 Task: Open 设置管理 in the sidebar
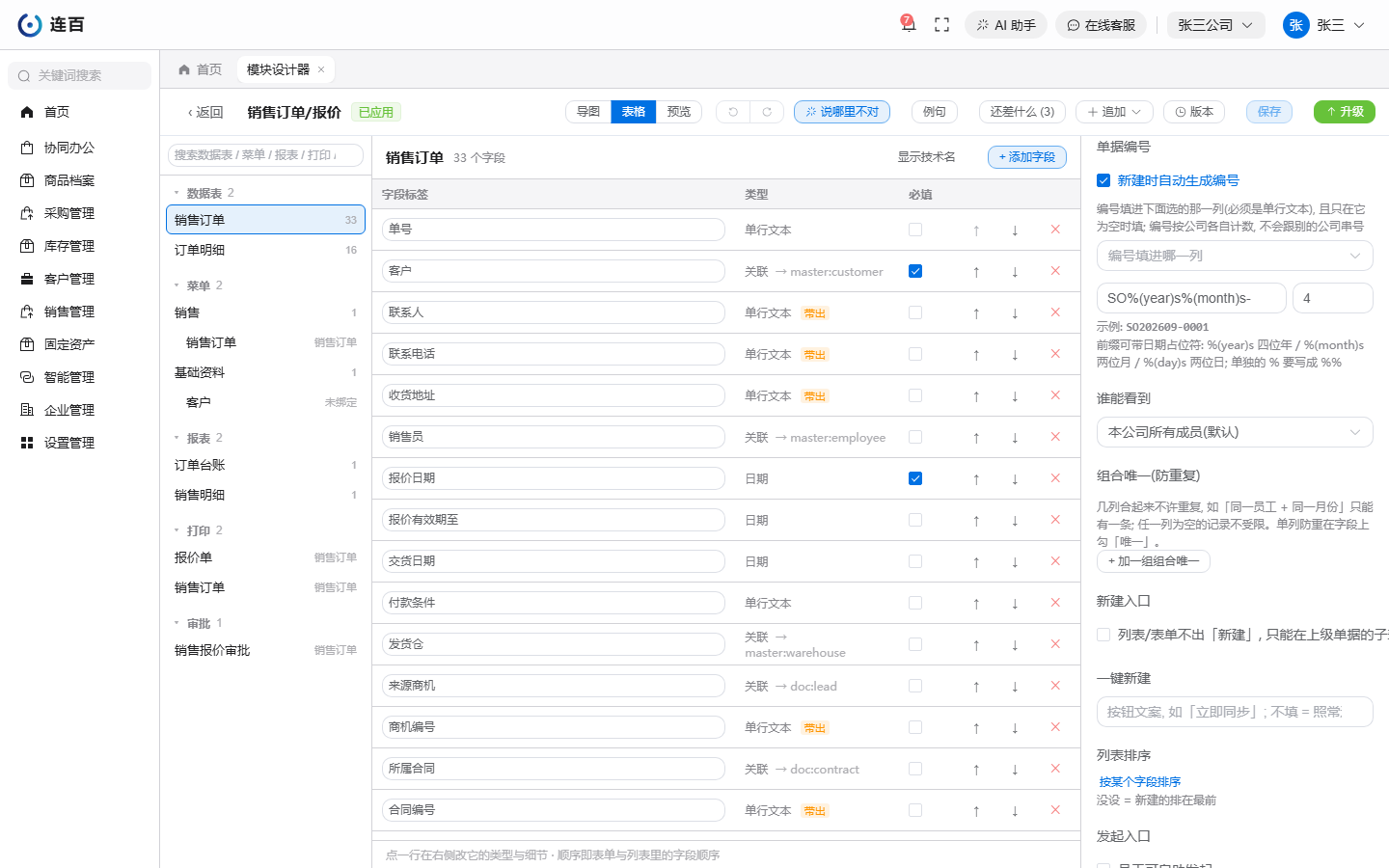[x=79, y=443]
